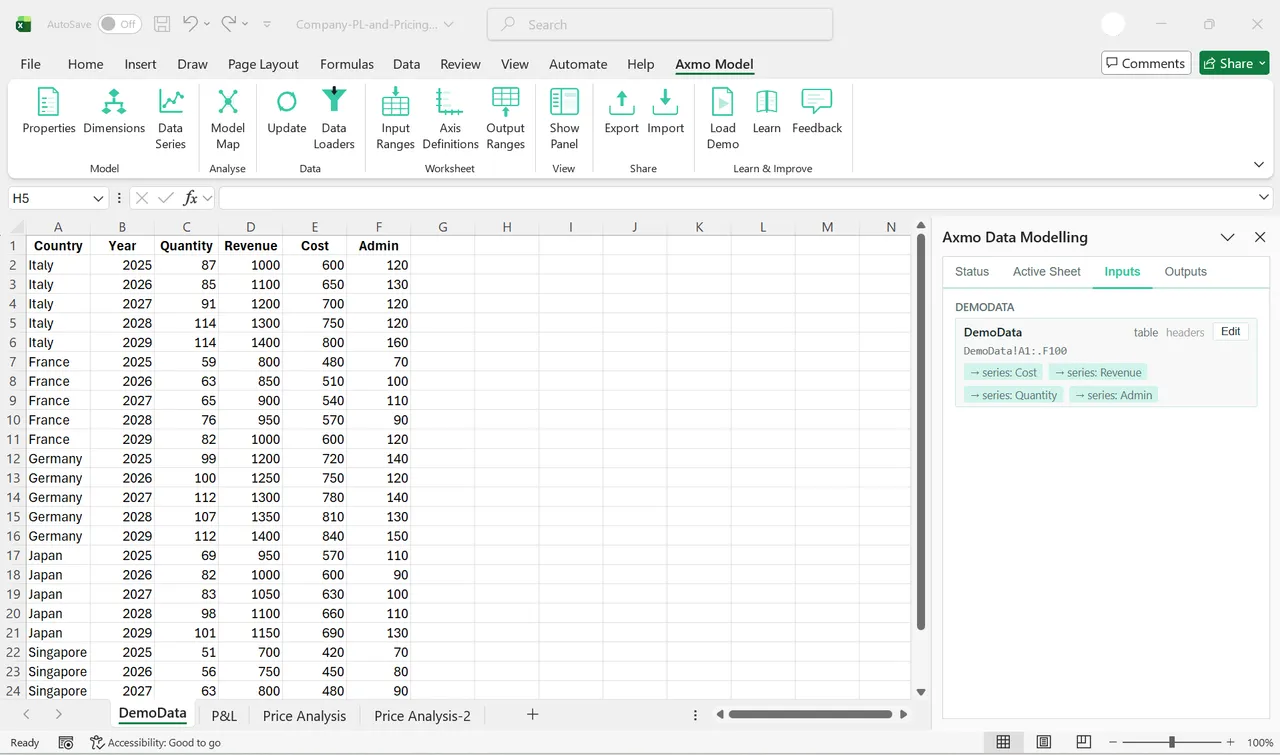The width and height of the screenshot is (1280, 755).
Task: Open the File menu
Action: (x=31, y=64)
